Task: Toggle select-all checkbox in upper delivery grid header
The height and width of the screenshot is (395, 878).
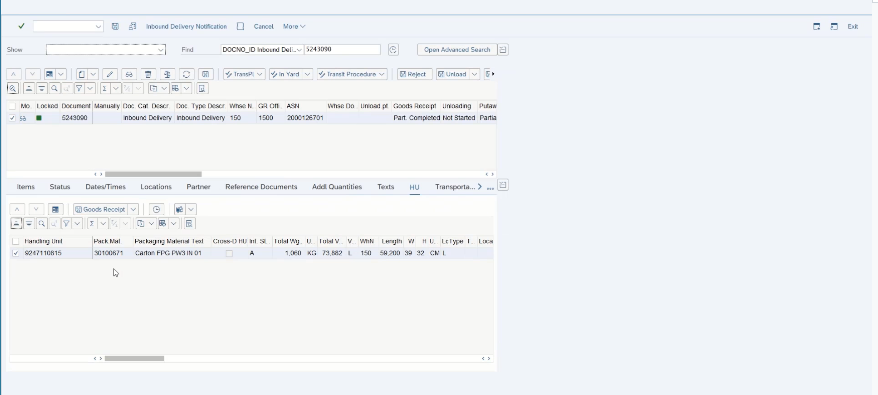Action: (12, 106)
